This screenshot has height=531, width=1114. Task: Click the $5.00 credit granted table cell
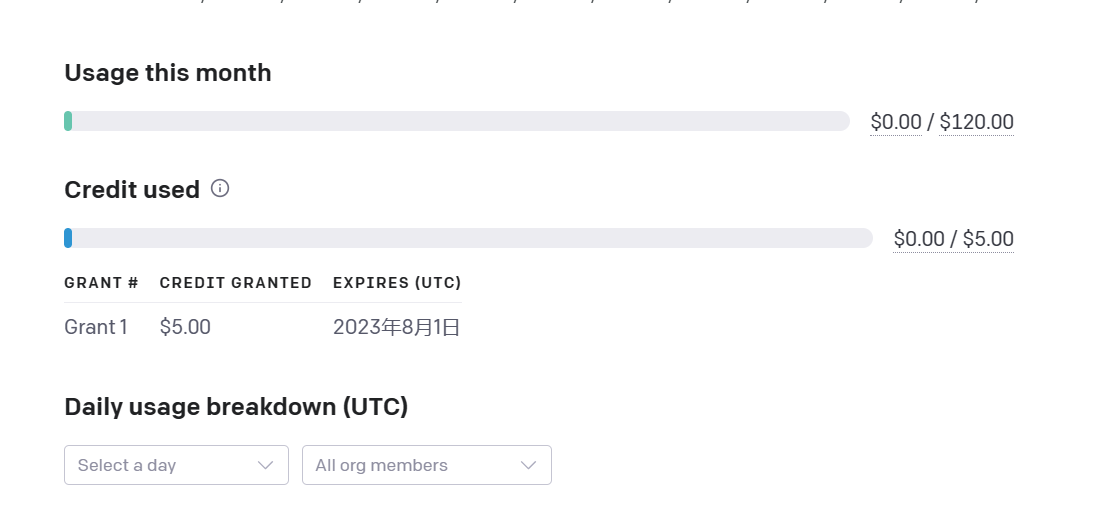[185, 327]
